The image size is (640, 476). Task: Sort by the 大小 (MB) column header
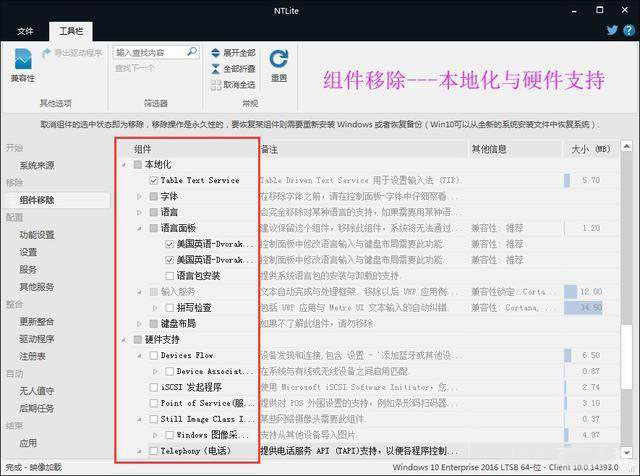click(591, 149)
